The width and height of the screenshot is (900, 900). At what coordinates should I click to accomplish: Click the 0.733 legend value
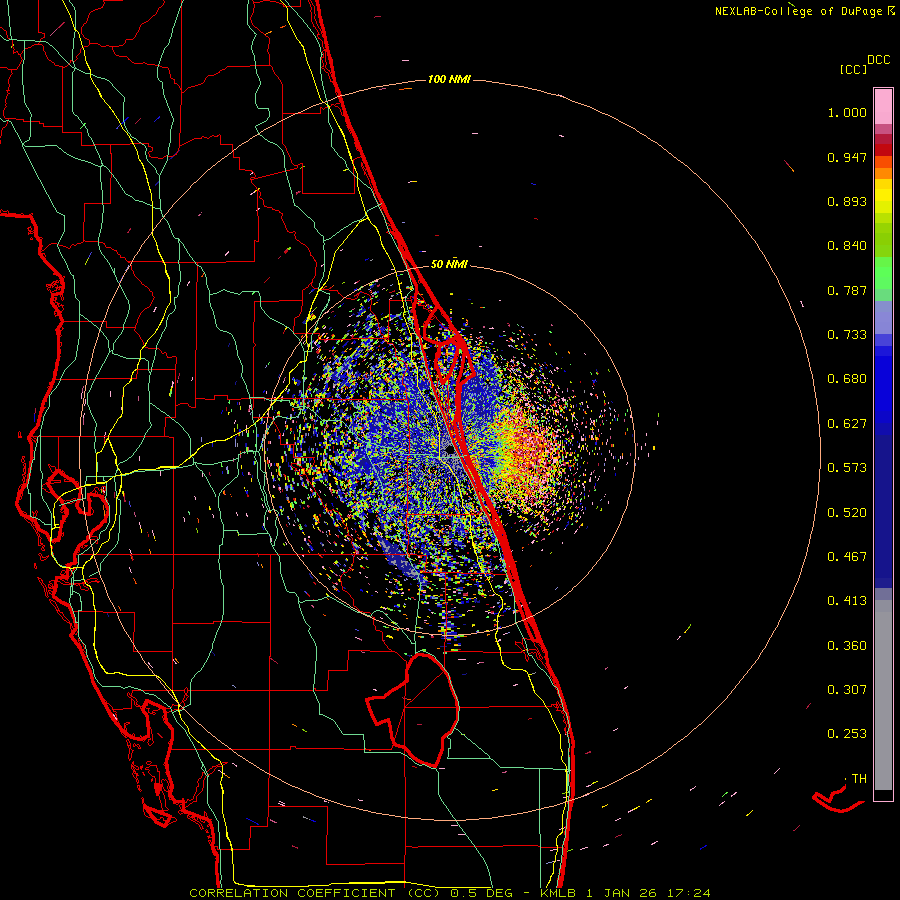pos(847,335)
